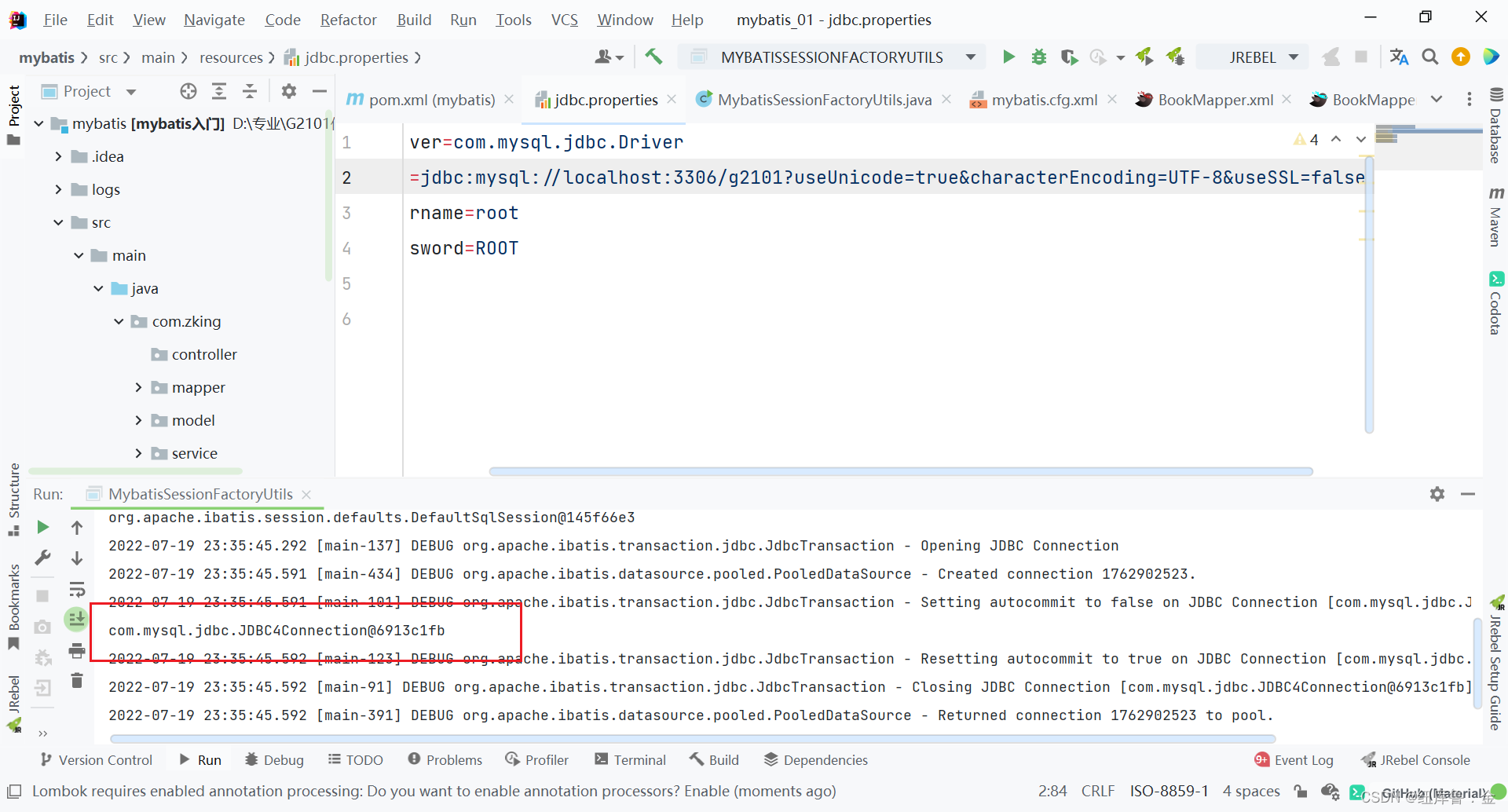This screenshot has height=812, width=1508.
Task: Run the application with JRebel
Action: pos(1144,57)
